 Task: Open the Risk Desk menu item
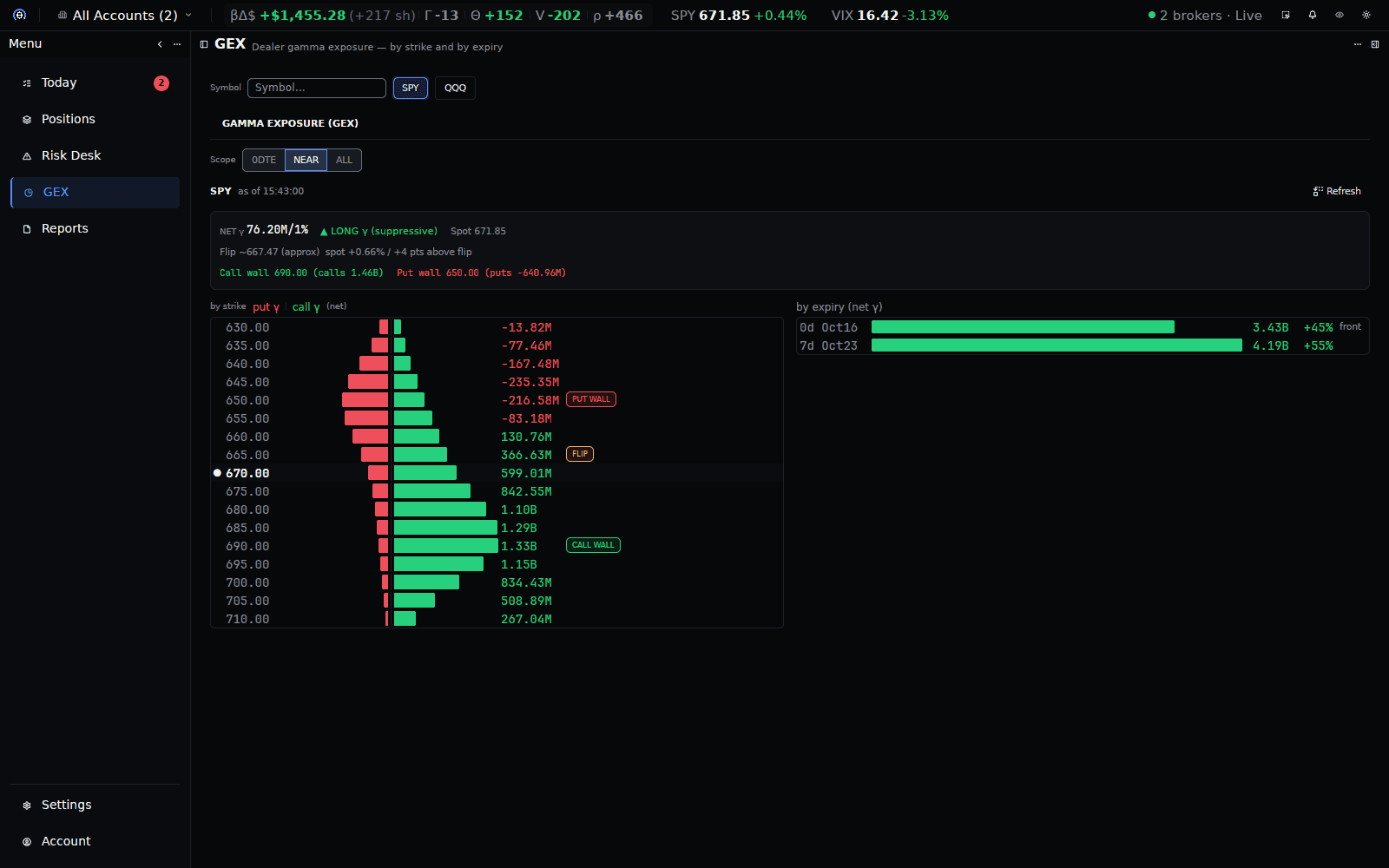pos(95,155)
